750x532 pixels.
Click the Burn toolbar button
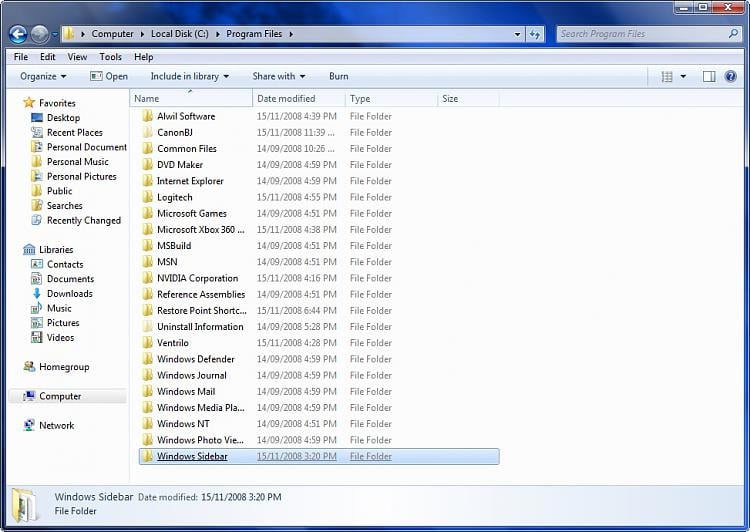click(339, 77)
